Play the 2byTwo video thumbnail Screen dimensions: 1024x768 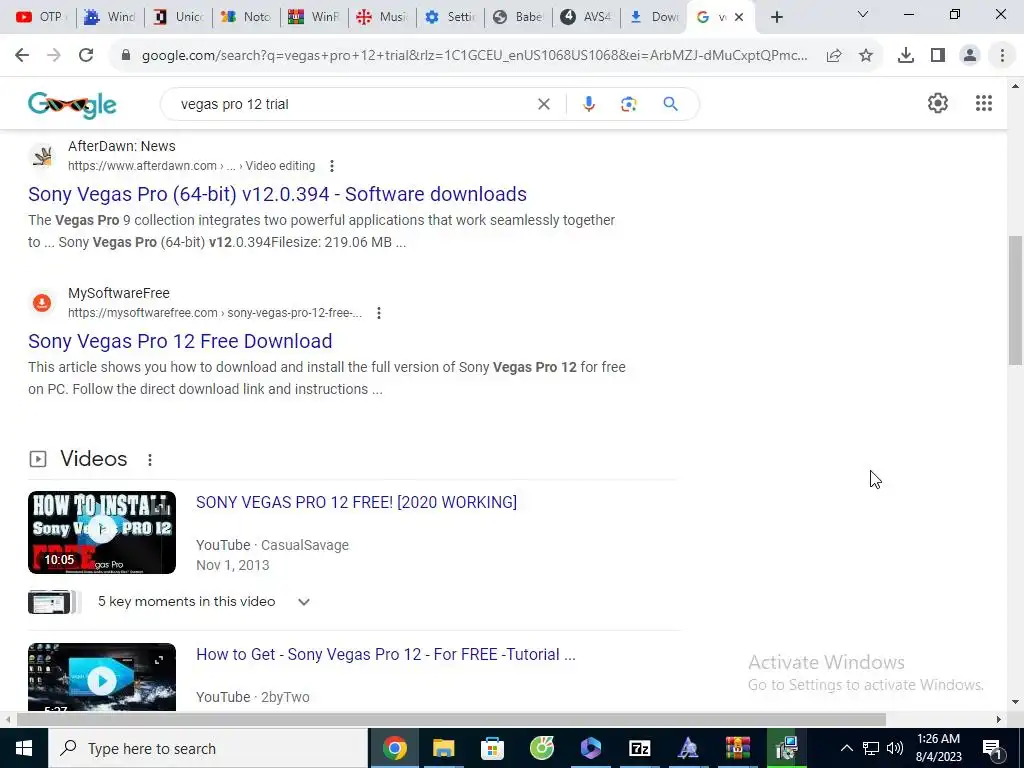point(102,677)
